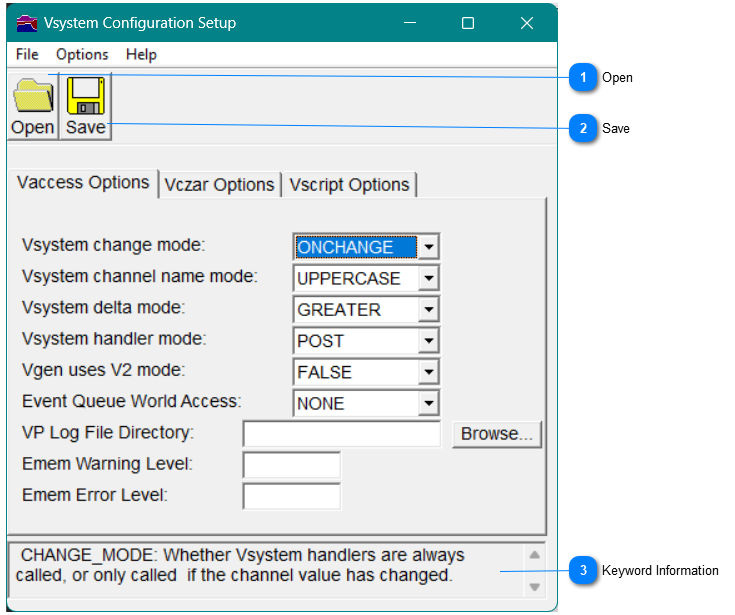Open the File menu
735x615 pixels.
[27, 55]
